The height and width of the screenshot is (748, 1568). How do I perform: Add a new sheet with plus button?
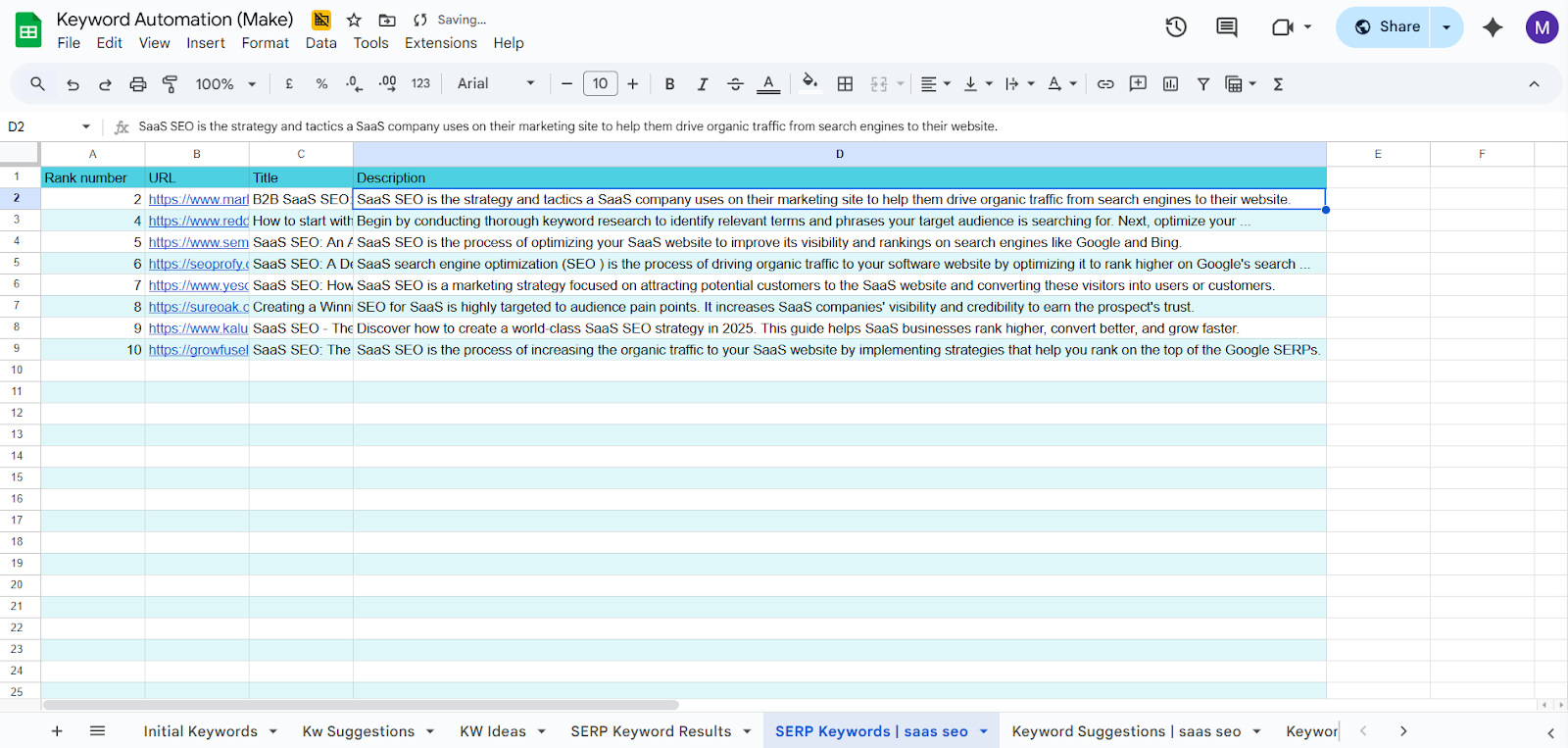tap(57, 731)
